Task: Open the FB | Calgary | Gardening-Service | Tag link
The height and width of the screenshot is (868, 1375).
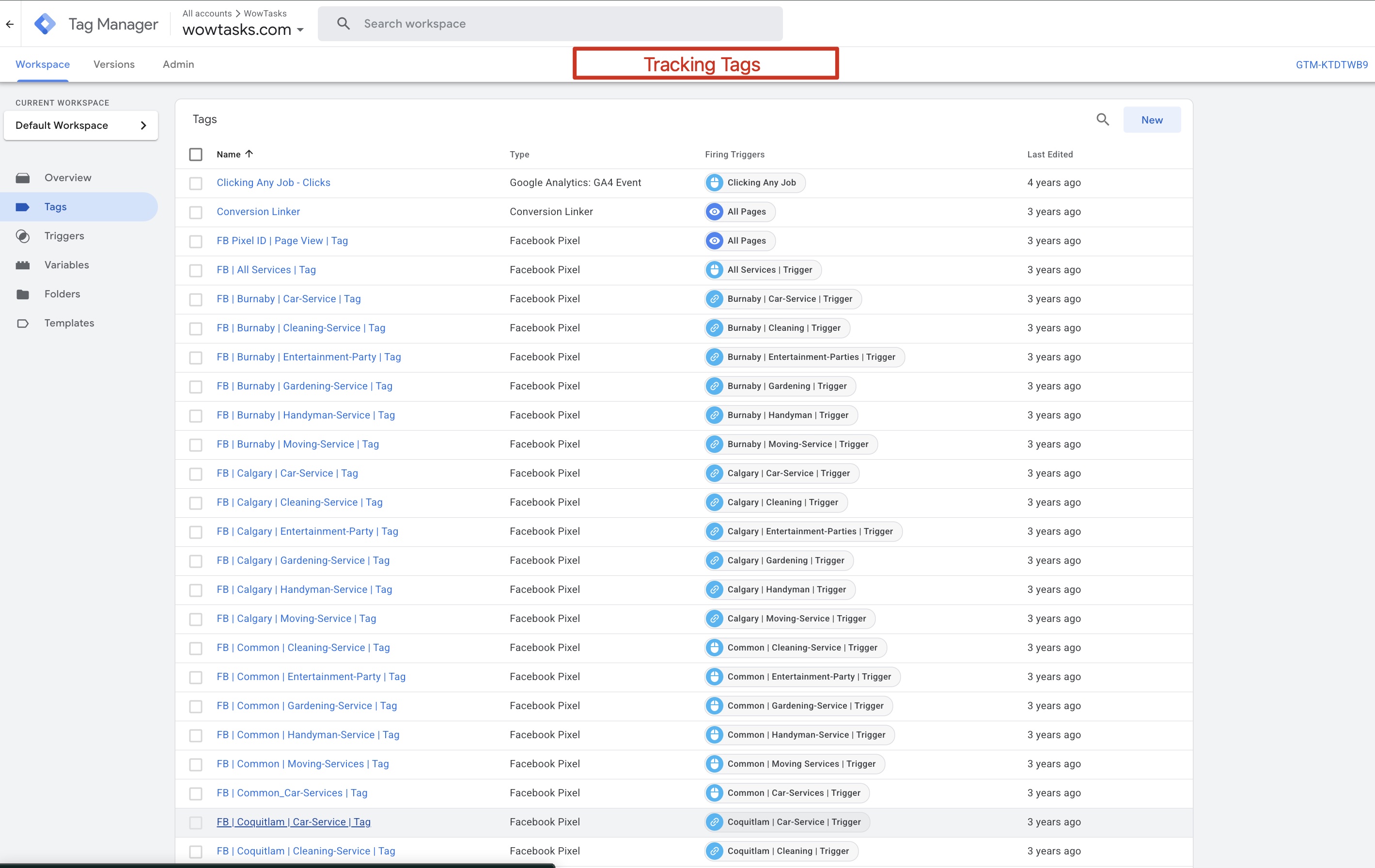Action: coord(303,560)
